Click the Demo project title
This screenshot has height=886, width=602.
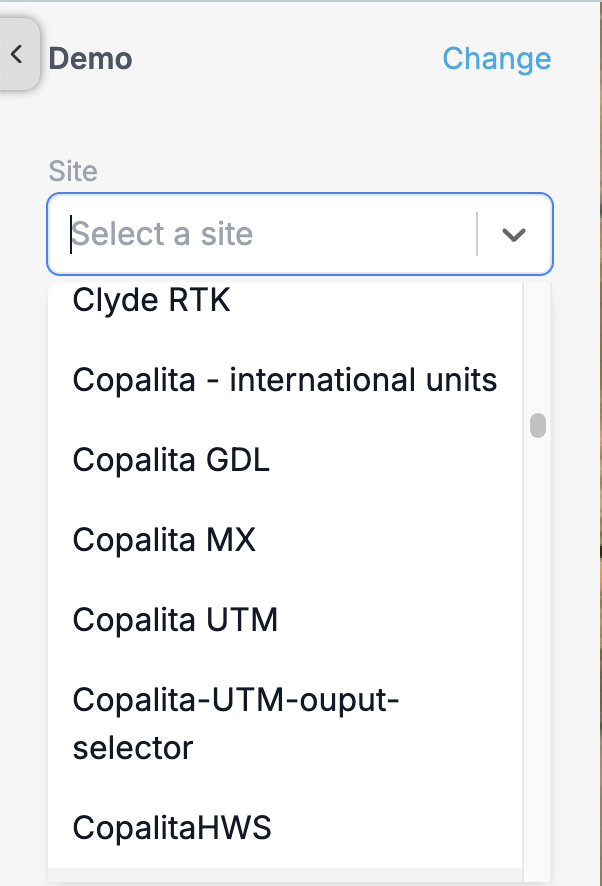[90, 59]
